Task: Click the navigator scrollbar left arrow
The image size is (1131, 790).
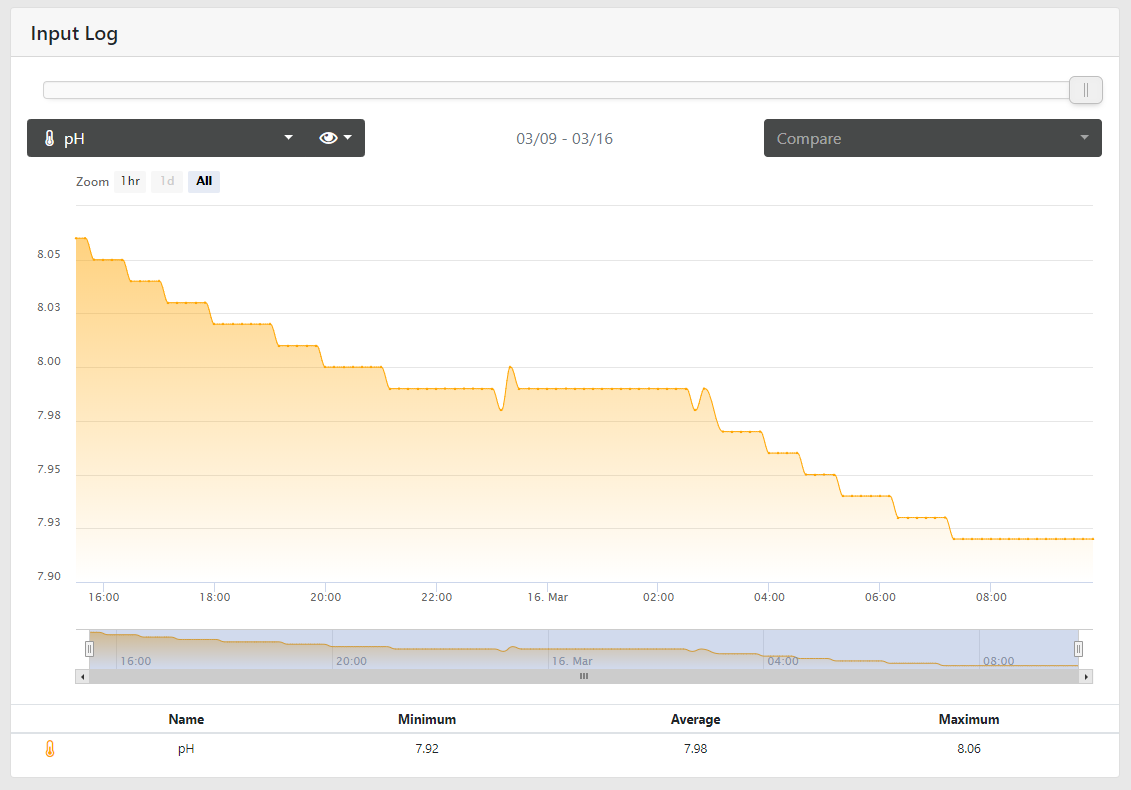Action: (82, 677)
